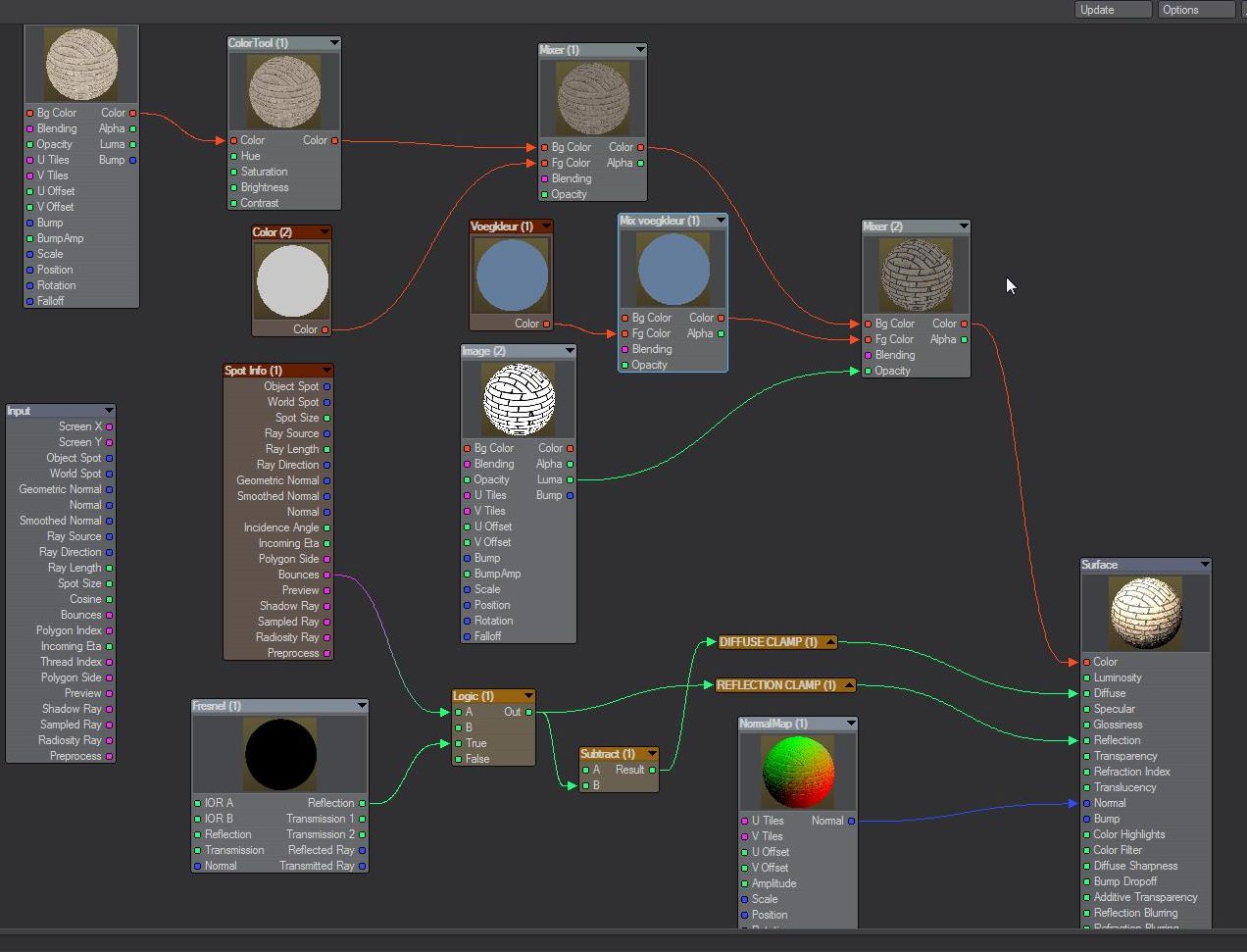Collapse the ColorTool (1) node using its arrow
Image resolution: width=1247 pixels, height=952 pixels.
[334, 43]
